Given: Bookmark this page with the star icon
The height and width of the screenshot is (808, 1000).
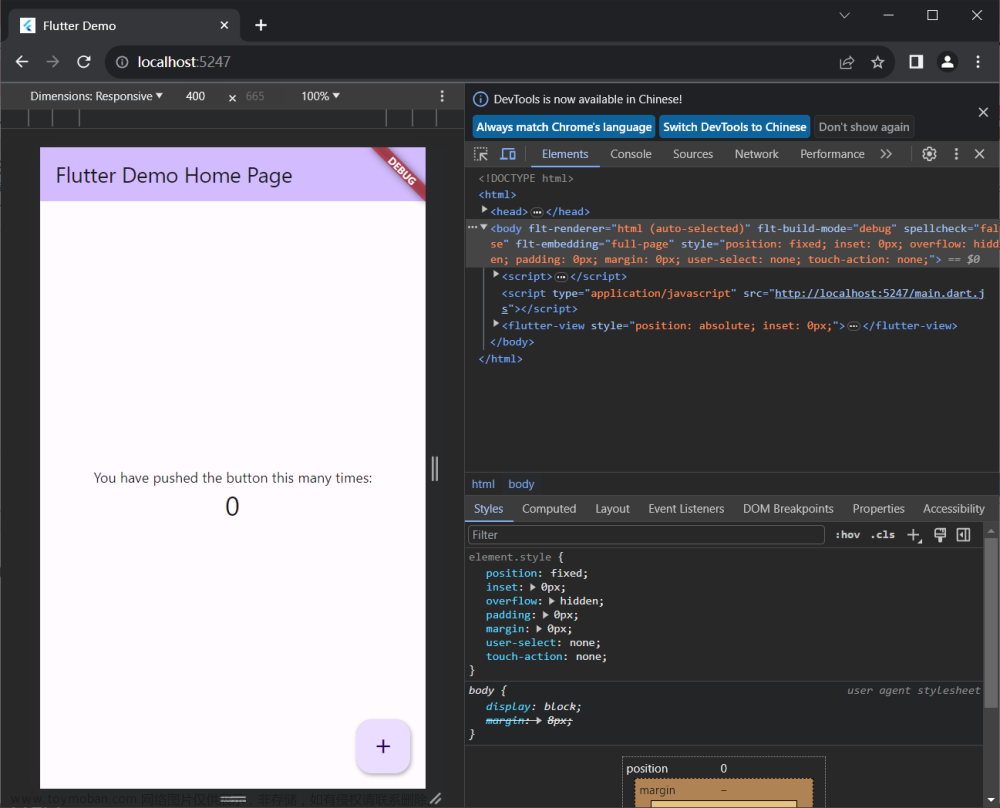Looking at the screenshot, I should click(x=878, y=62).
